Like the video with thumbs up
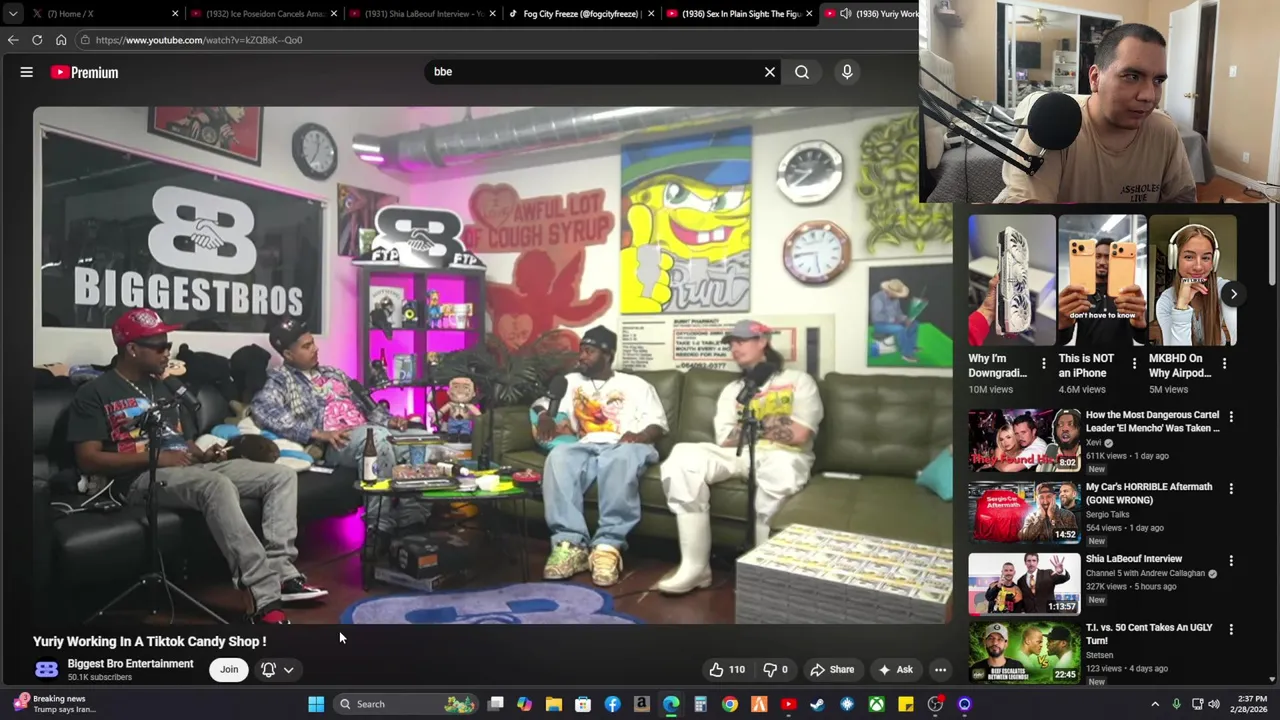The width and height of the screenshot is (1280, 720). (727, 670)
